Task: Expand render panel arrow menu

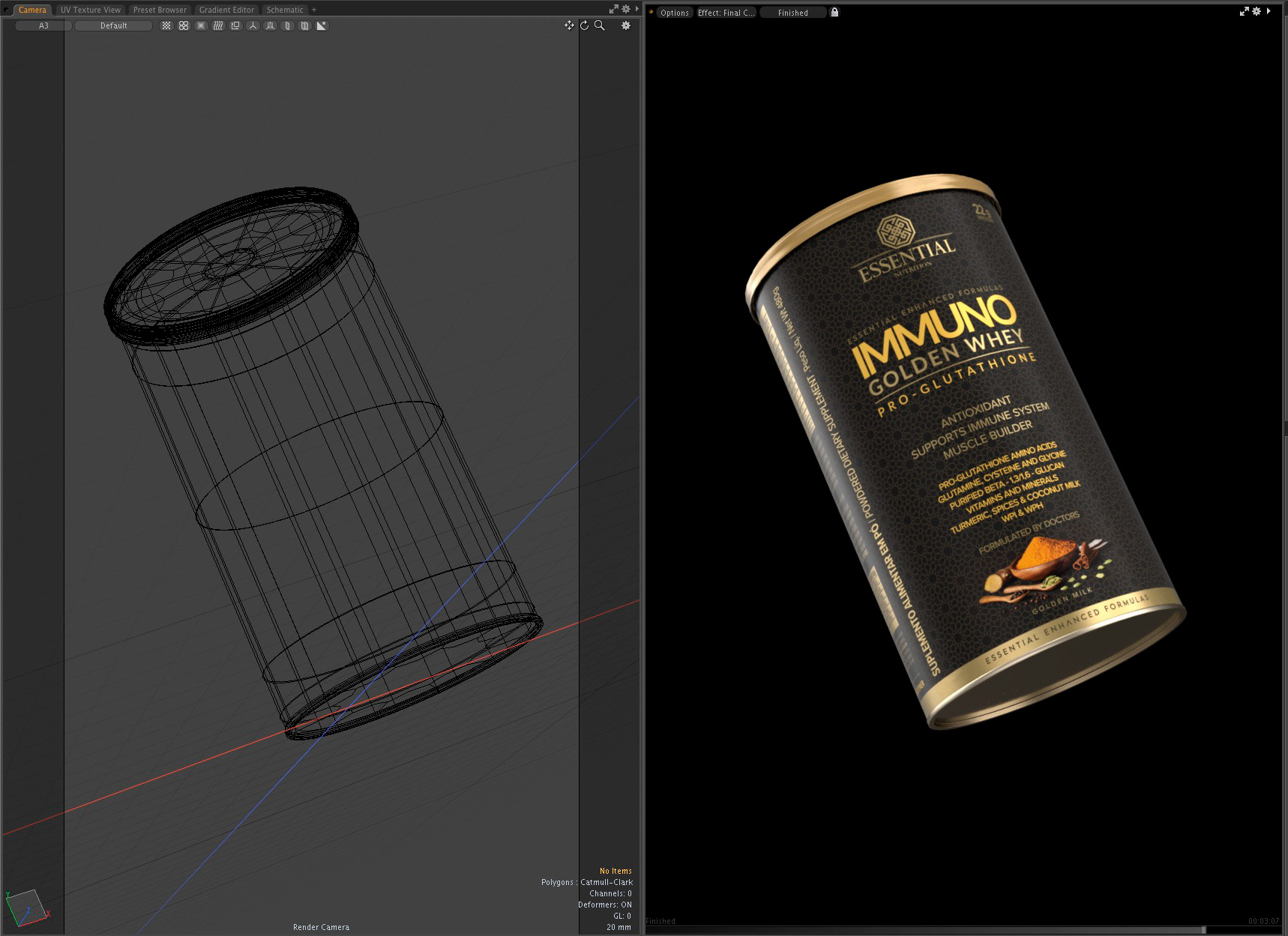Action: tap(1268, 11)
